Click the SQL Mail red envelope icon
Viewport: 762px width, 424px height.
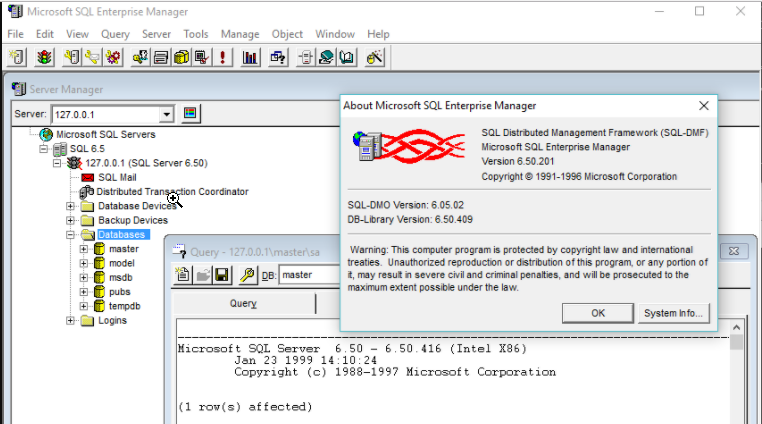pos(88,177)
